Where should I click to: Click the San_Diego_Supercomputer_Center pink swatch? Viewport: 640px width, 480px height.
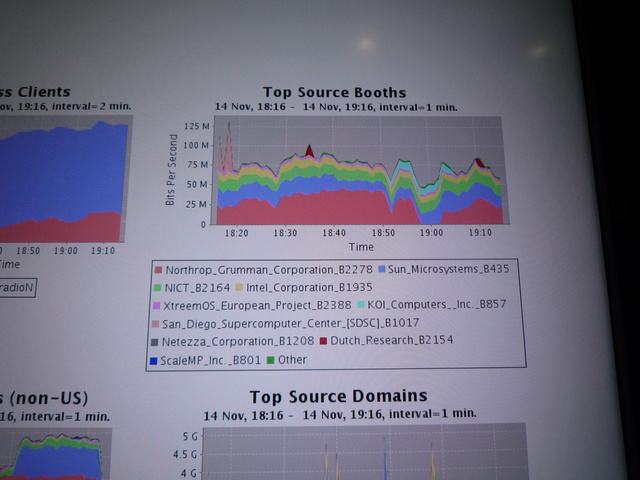point(155,324)
